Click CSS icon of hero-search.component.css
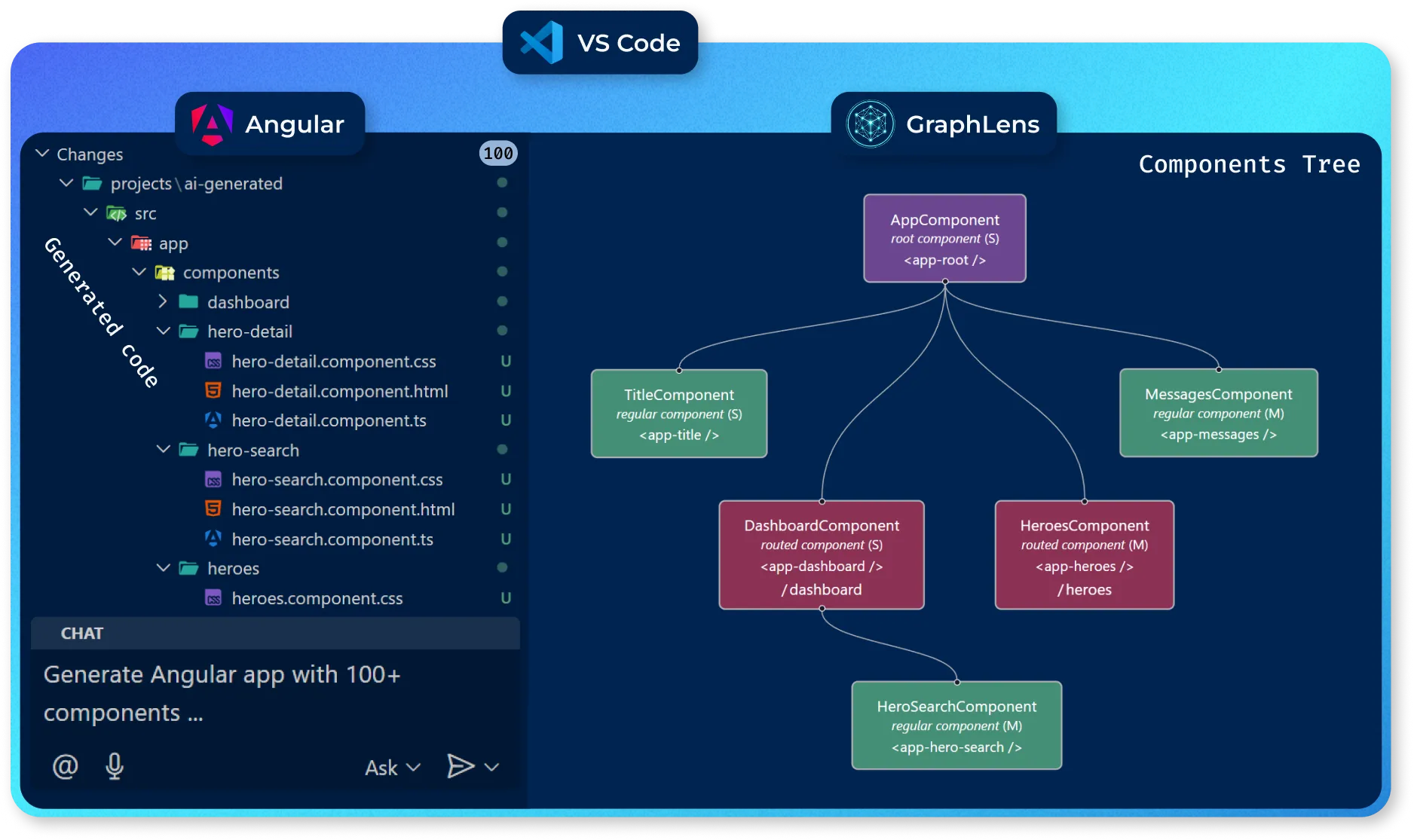The image size is (1414, 840). tap(213, 480)
